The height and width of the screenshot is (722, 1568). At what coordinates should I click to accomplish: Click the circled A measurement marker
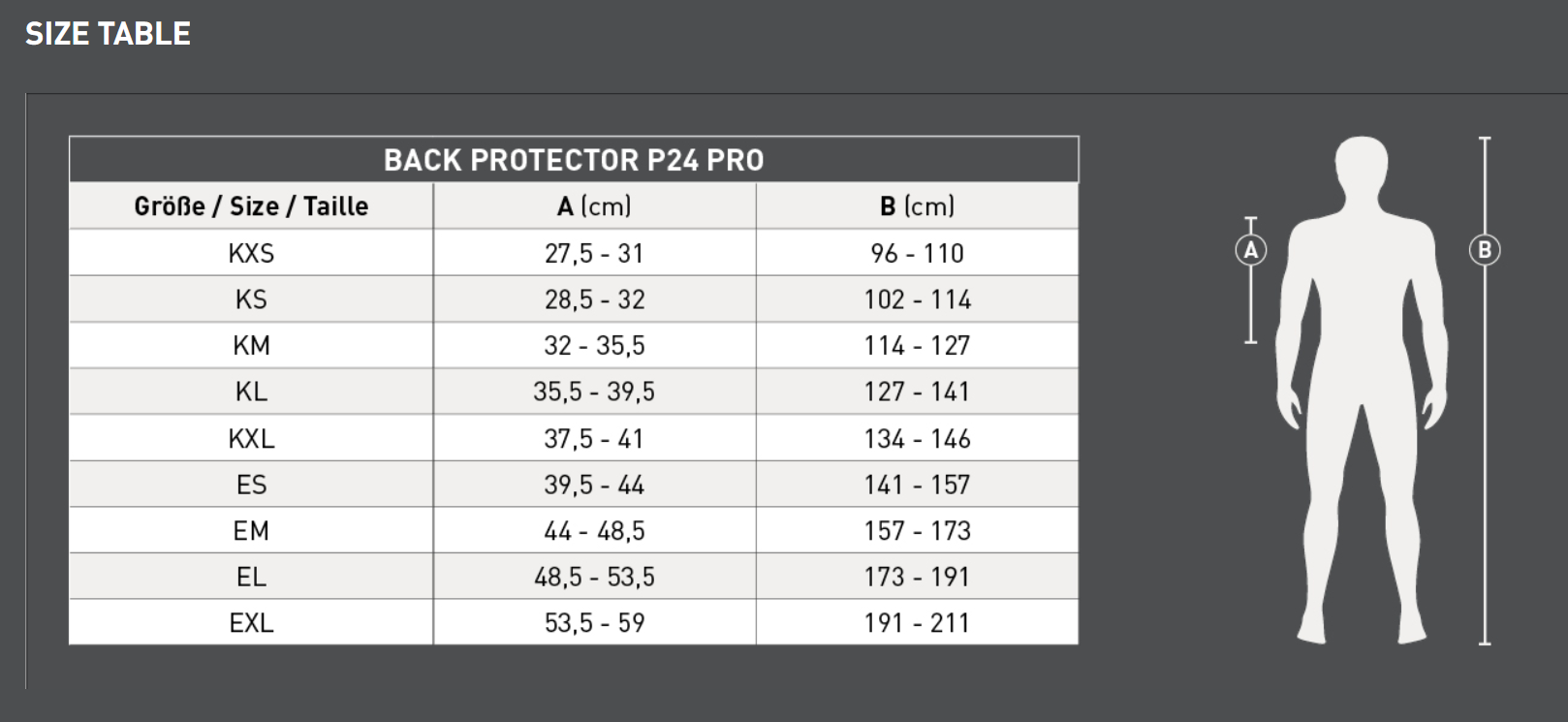pyautogui.click(x=1250, y=251)
